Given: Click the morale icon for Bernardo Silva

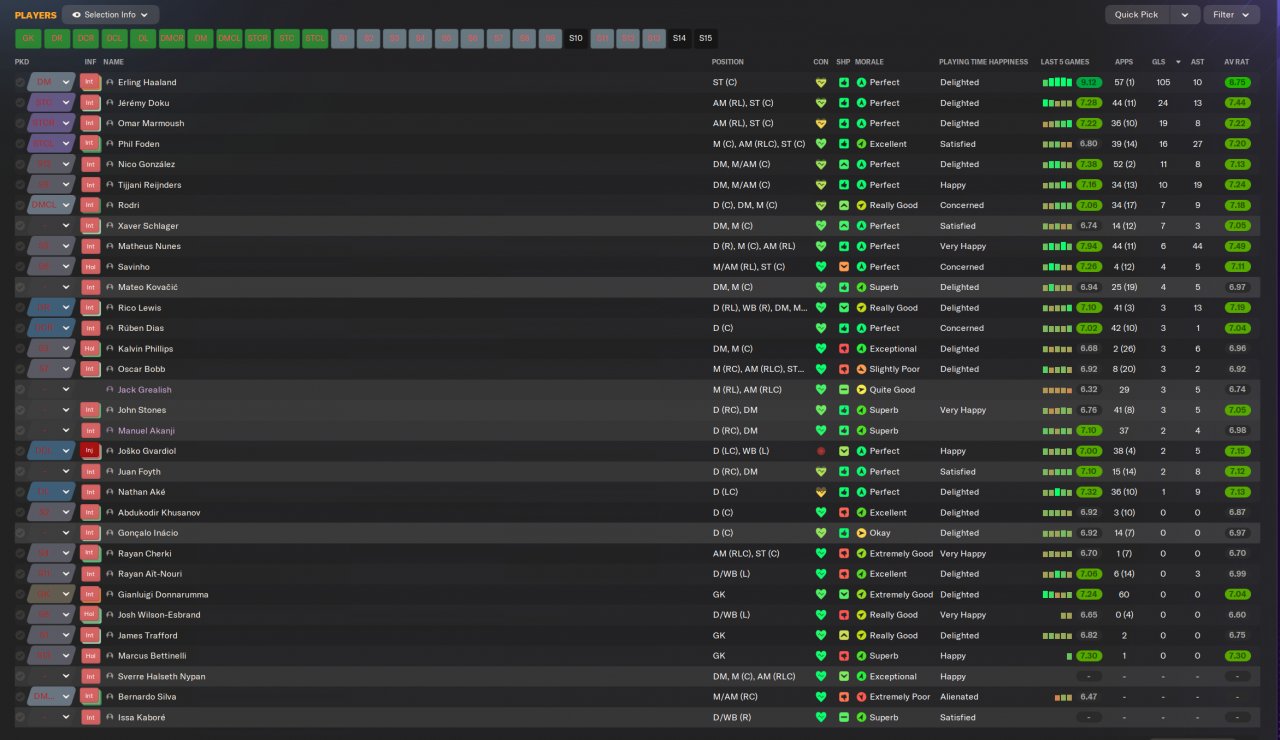Looking at the screenshot, I should [861, 697].
